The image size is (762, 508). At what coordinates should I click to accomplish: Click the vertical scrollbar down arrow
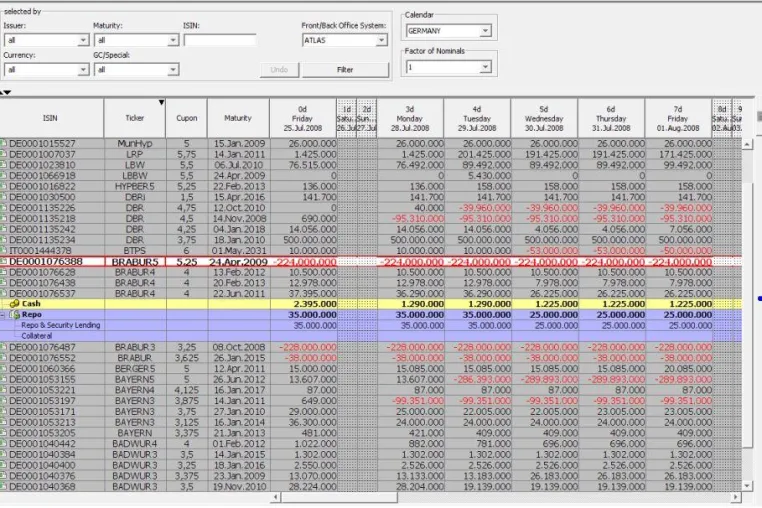click(747, 486)
